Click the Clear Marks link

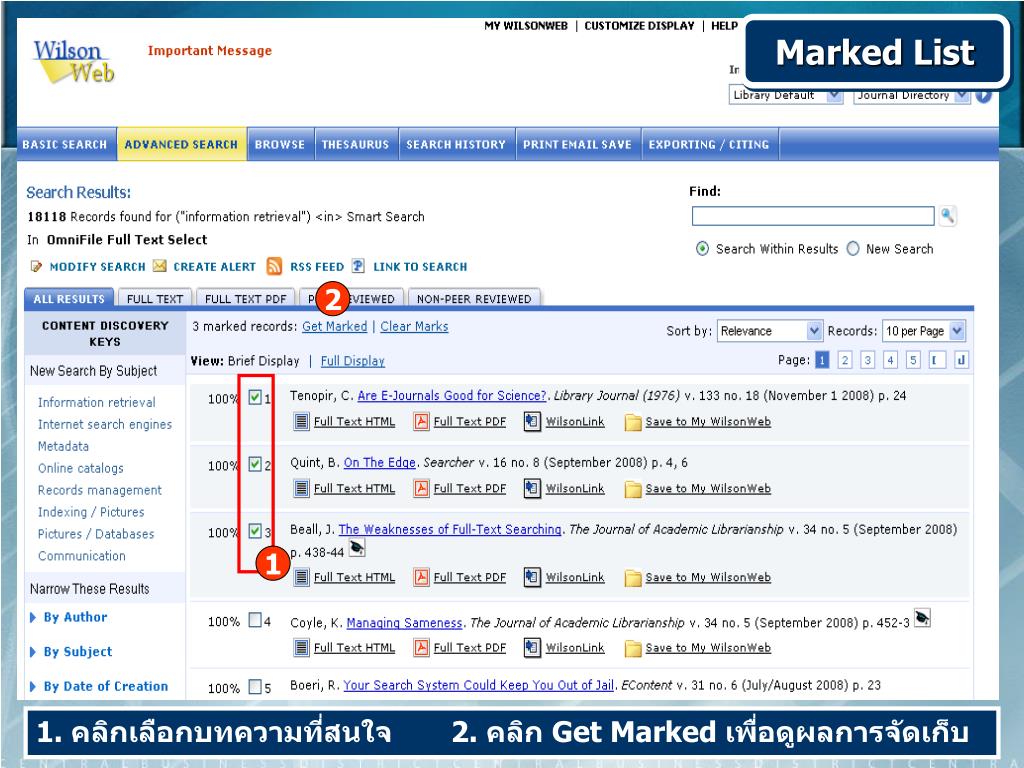(414, 326)
